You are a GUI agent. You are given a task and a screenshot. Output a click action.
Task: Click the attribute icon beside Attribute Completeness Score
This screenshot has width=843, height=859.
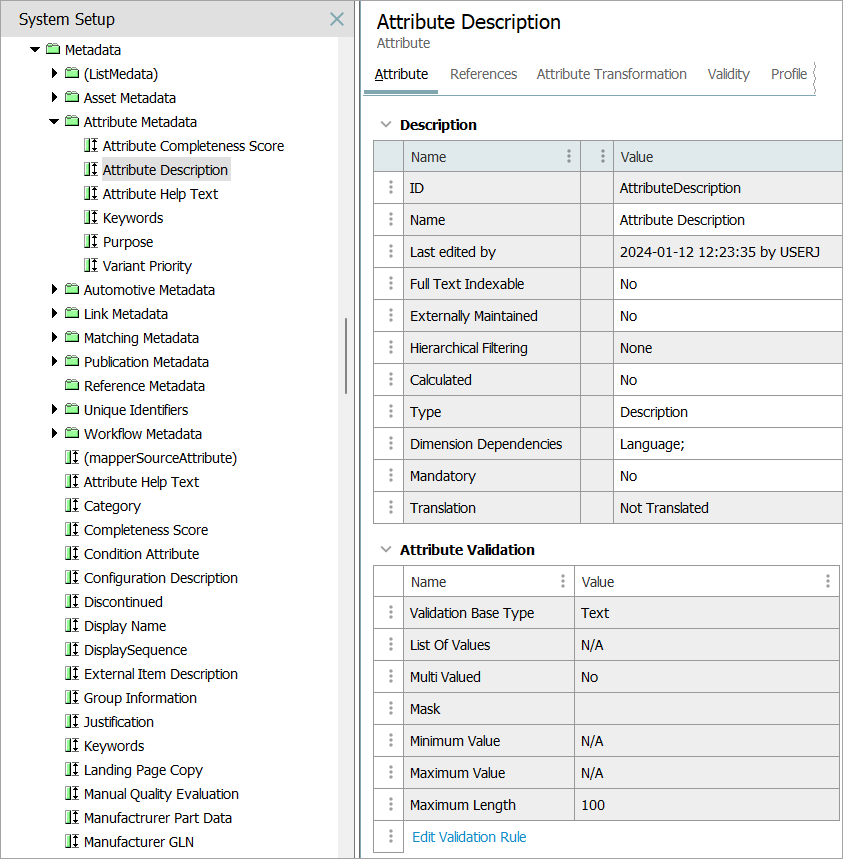[91, 146]
